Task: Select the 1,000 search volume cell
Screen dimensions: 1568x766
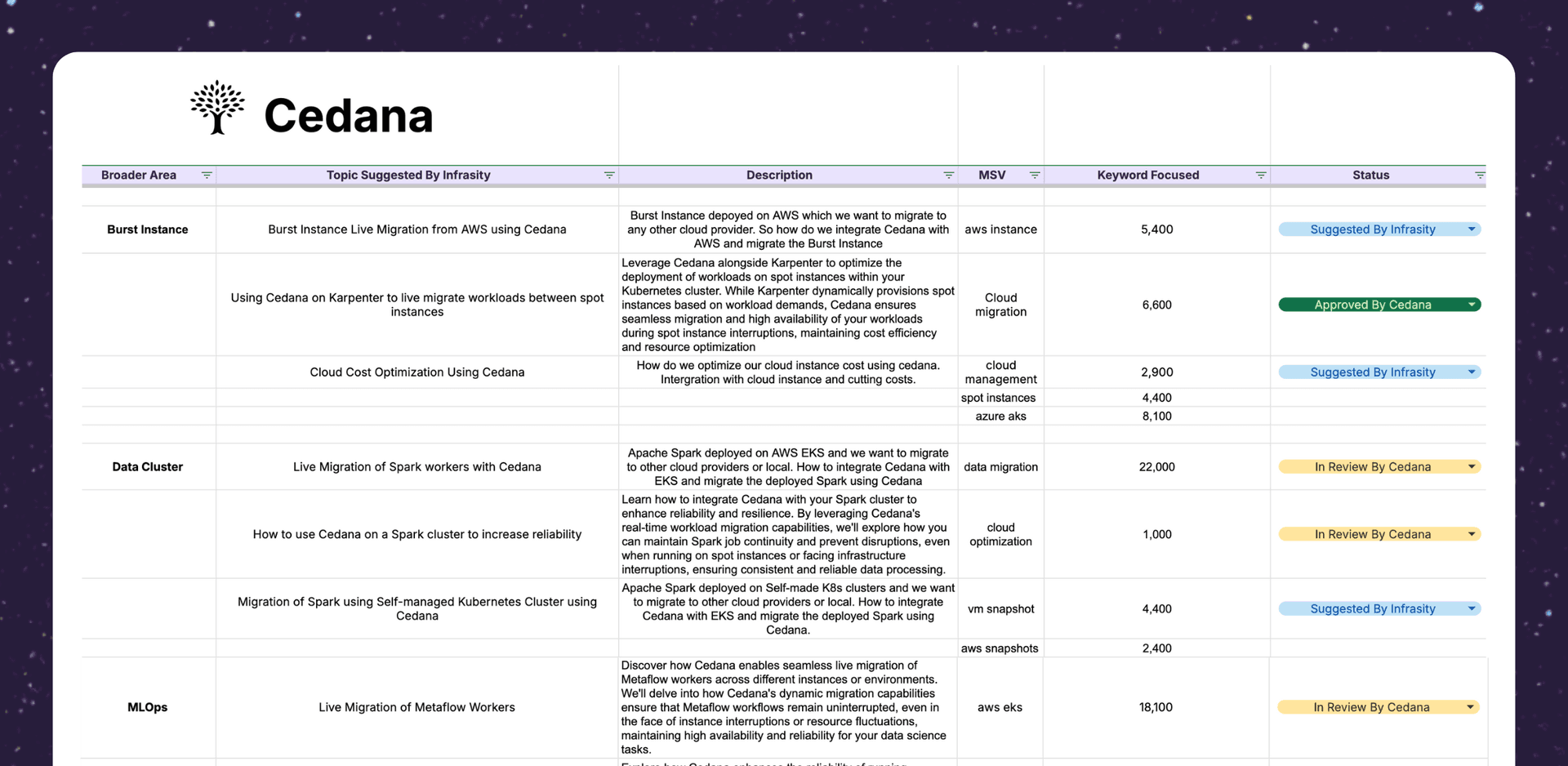Action: (1156, 534)
